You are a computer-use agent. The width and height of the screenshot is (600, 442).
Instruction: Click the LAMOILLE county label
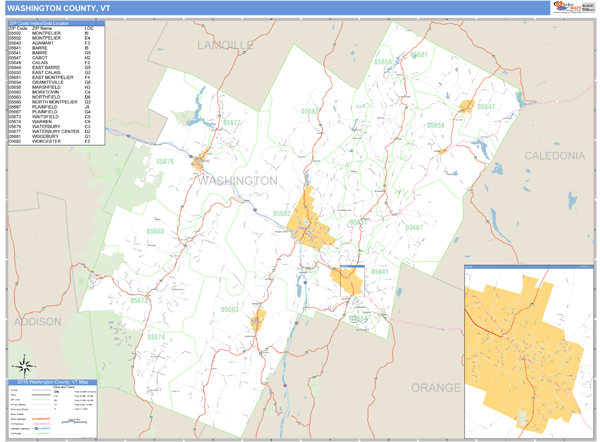click(225, 45)
